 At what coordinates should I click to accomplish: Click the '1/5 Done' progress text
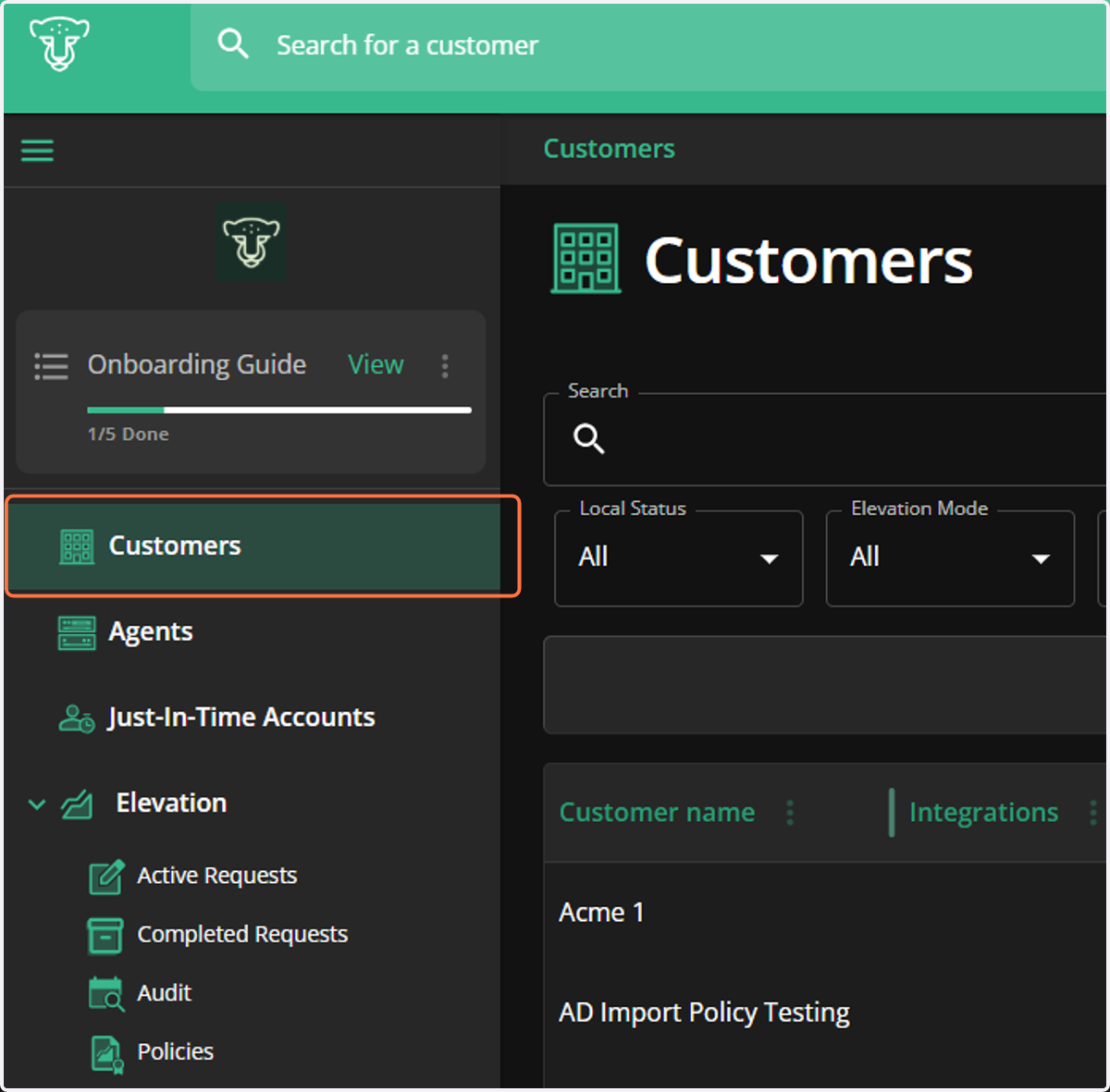click(x=129, y=434)
